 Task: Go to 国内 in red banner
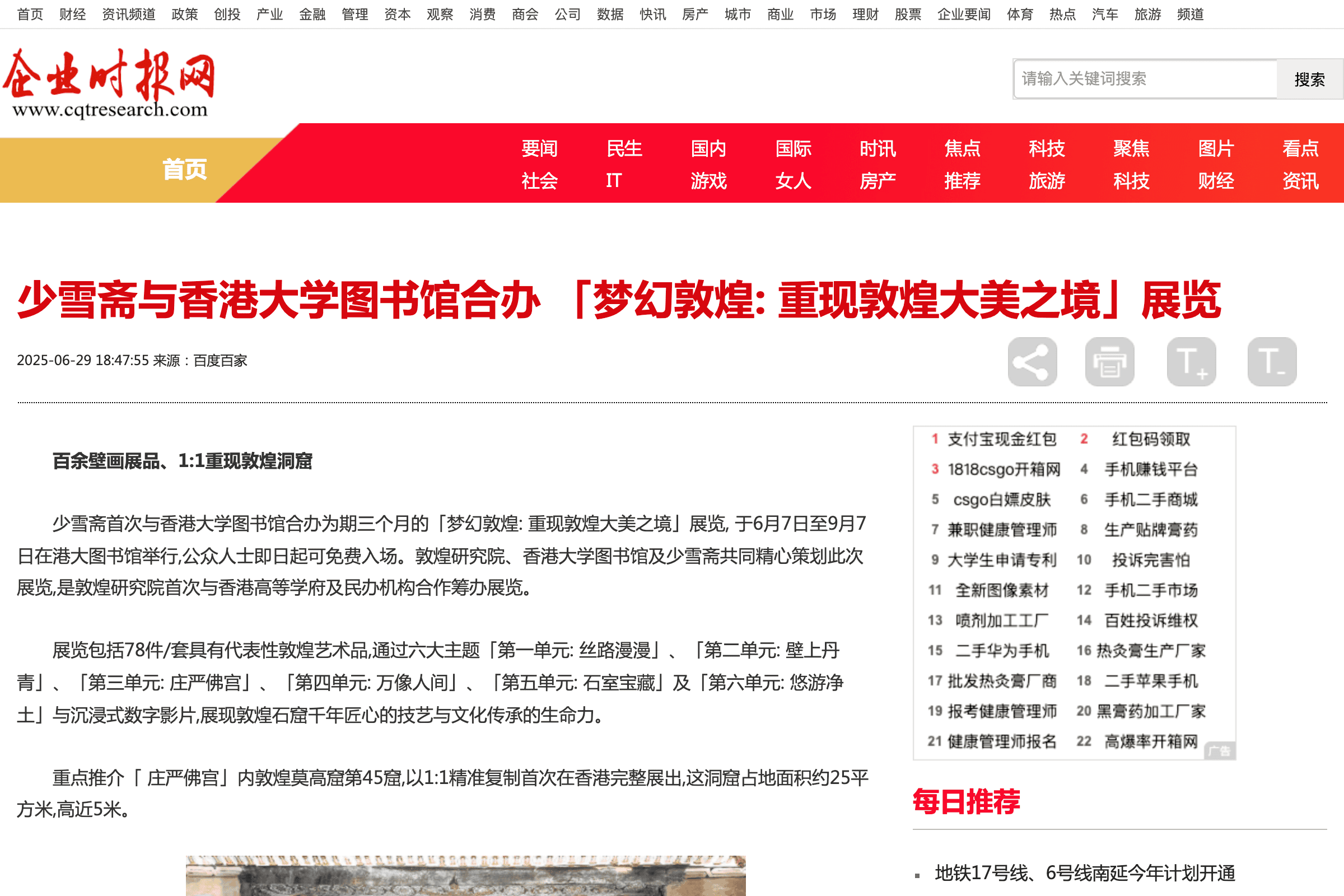708,148
